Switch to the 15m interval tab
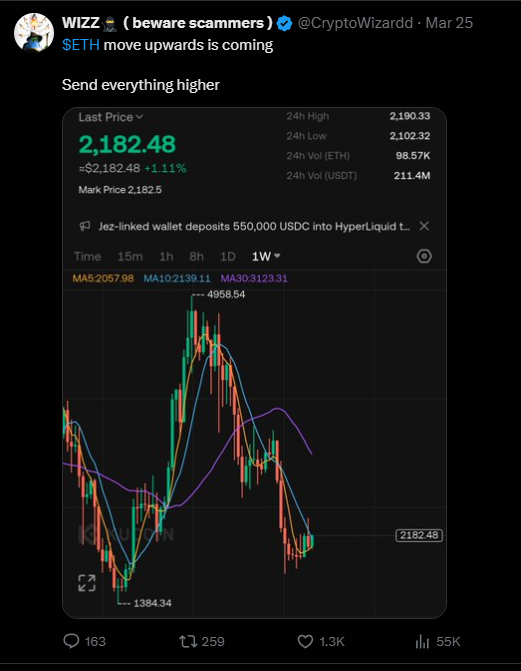521x671 pixels. click(x=130, y=256)
